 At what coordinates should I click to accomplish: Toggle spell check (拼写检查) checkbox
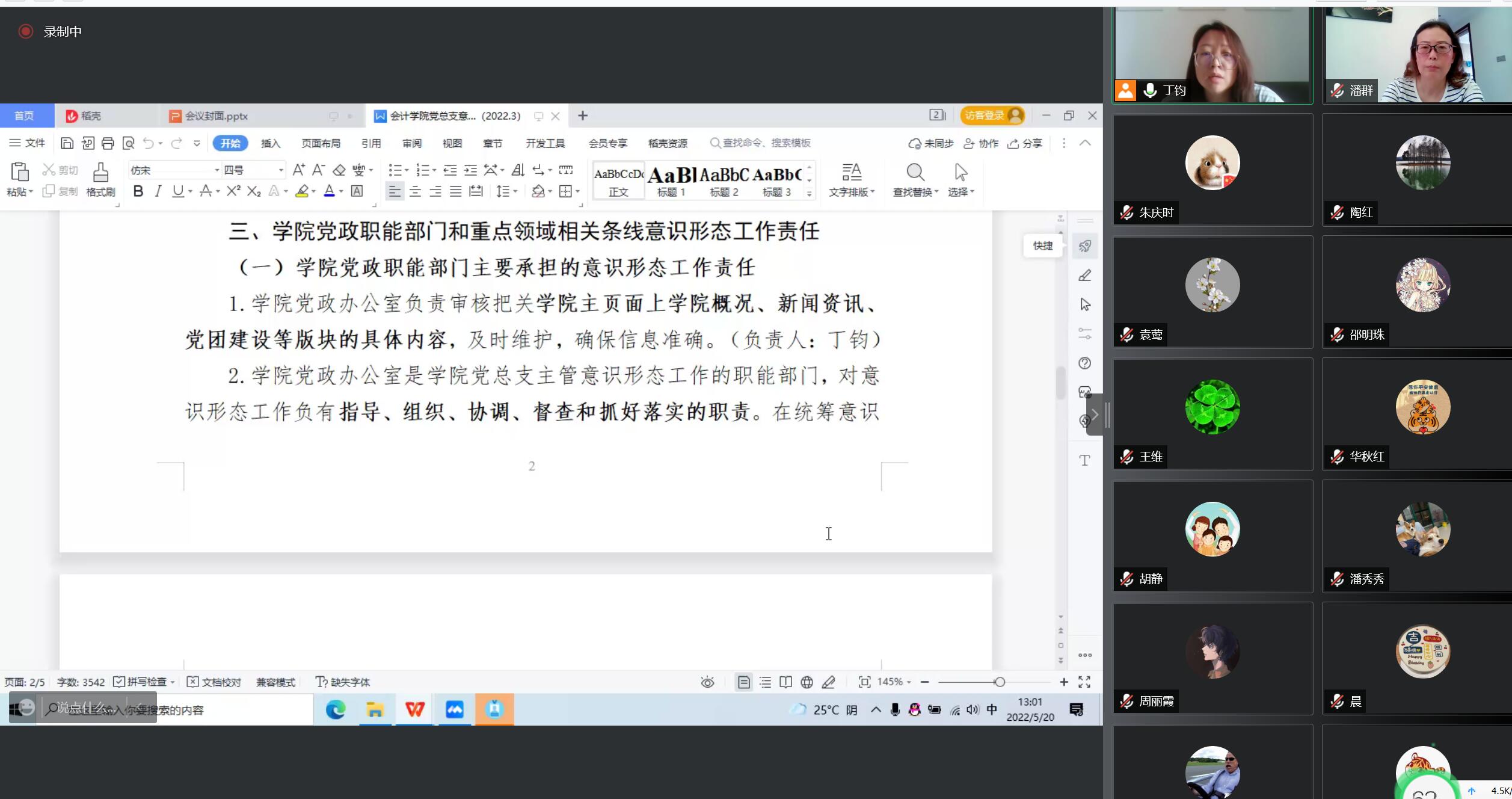119,682
